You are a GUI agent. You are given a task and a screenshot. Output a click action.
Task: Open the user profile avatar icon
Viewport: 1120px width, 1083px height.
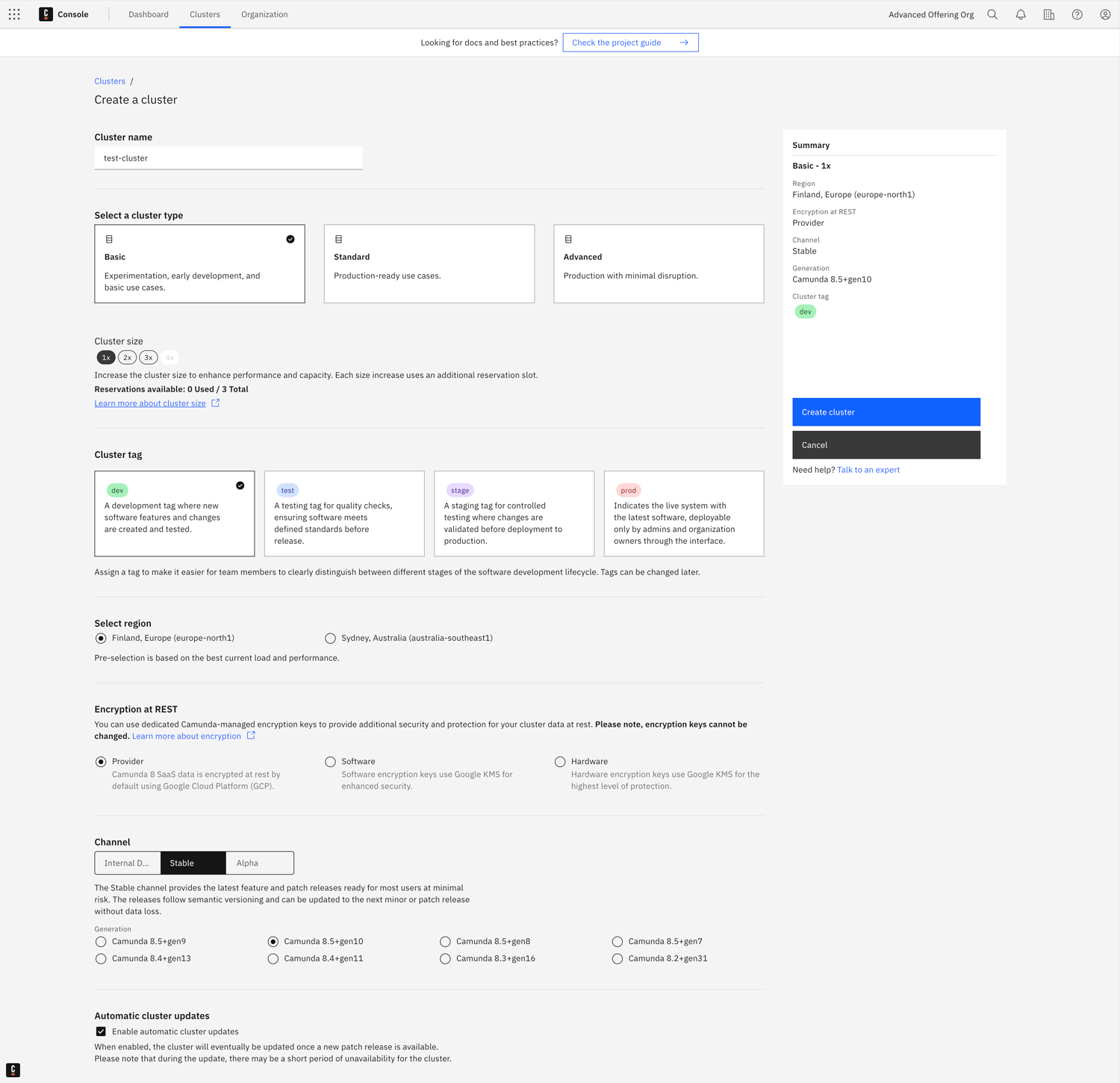tap(1106, 14)
